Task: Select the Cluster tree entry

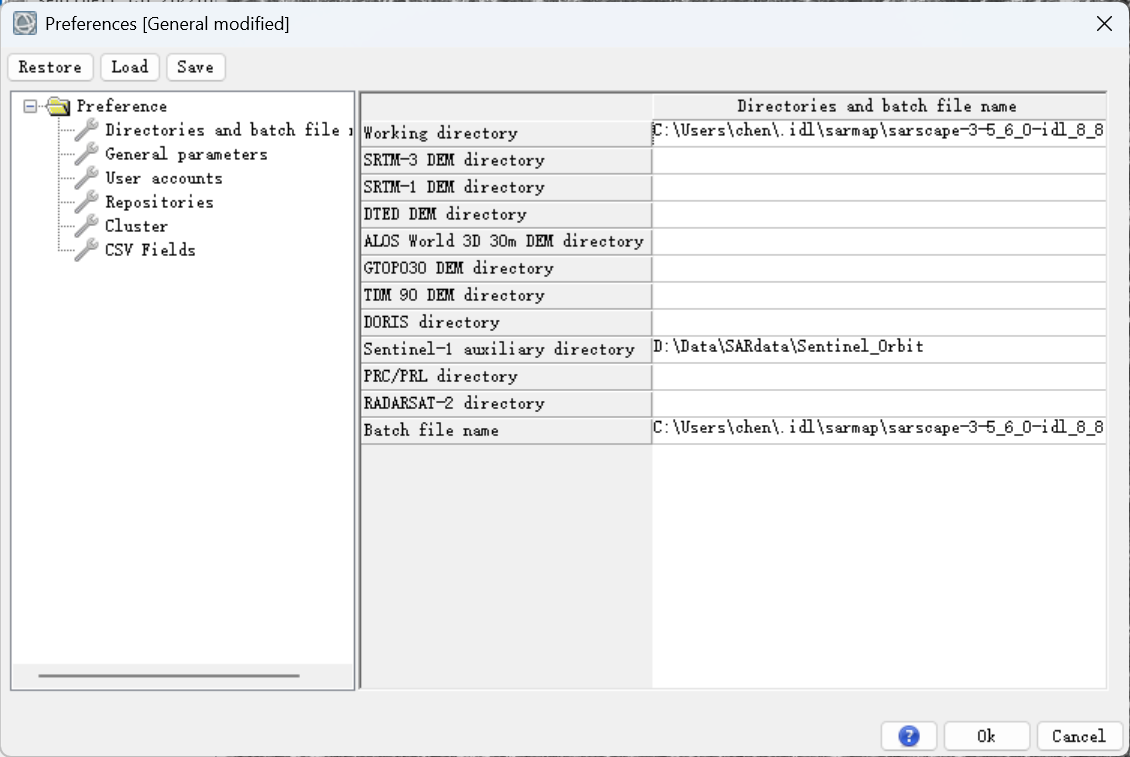Action: [136, 226]
